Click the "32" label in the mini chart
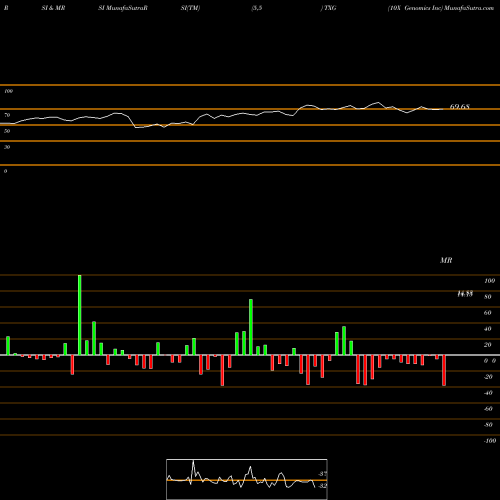The height and width of the screenshot is (500, 500). (x=323, y=486)
